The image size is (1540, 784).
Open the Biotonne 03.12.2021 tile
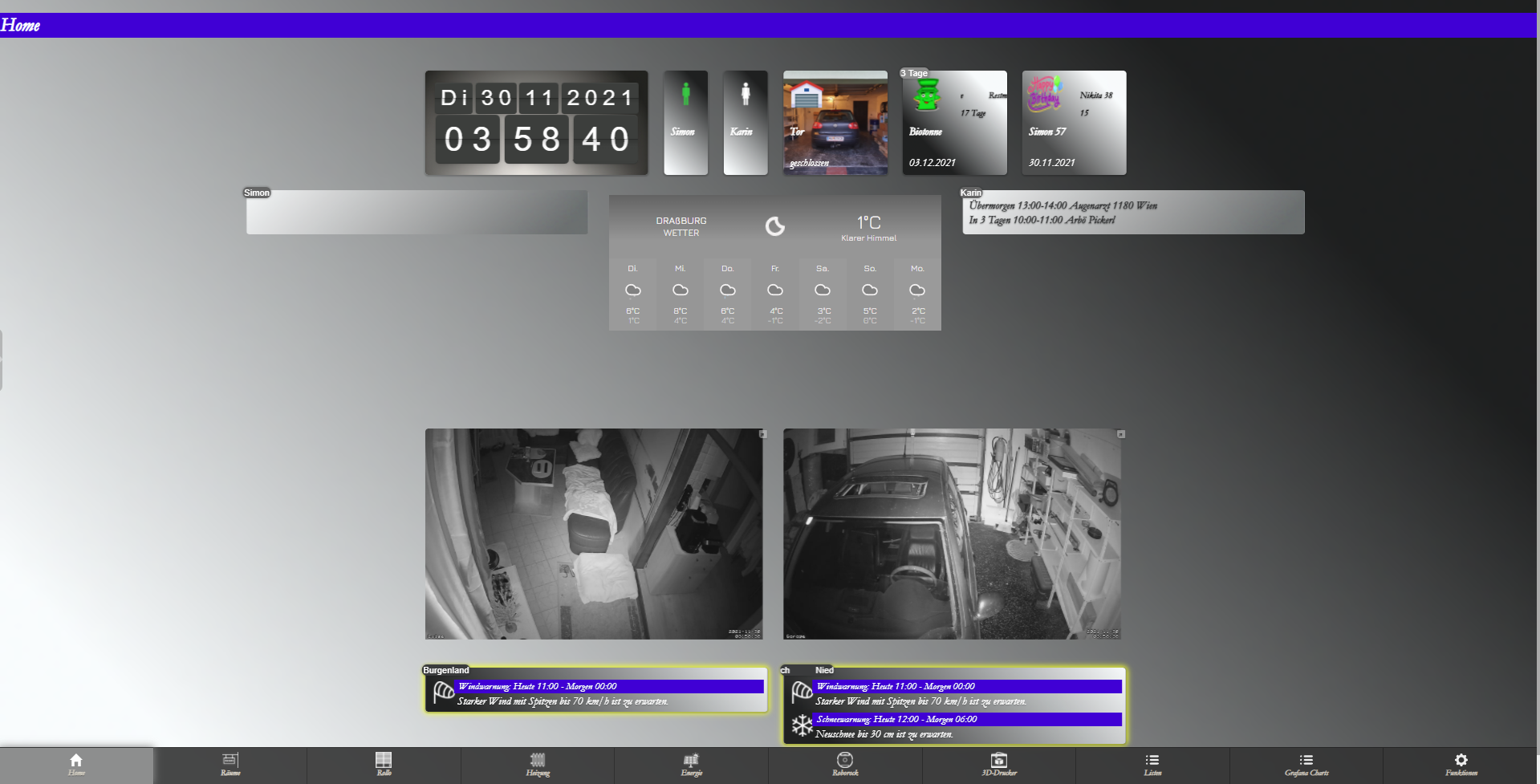pos(955,123)
